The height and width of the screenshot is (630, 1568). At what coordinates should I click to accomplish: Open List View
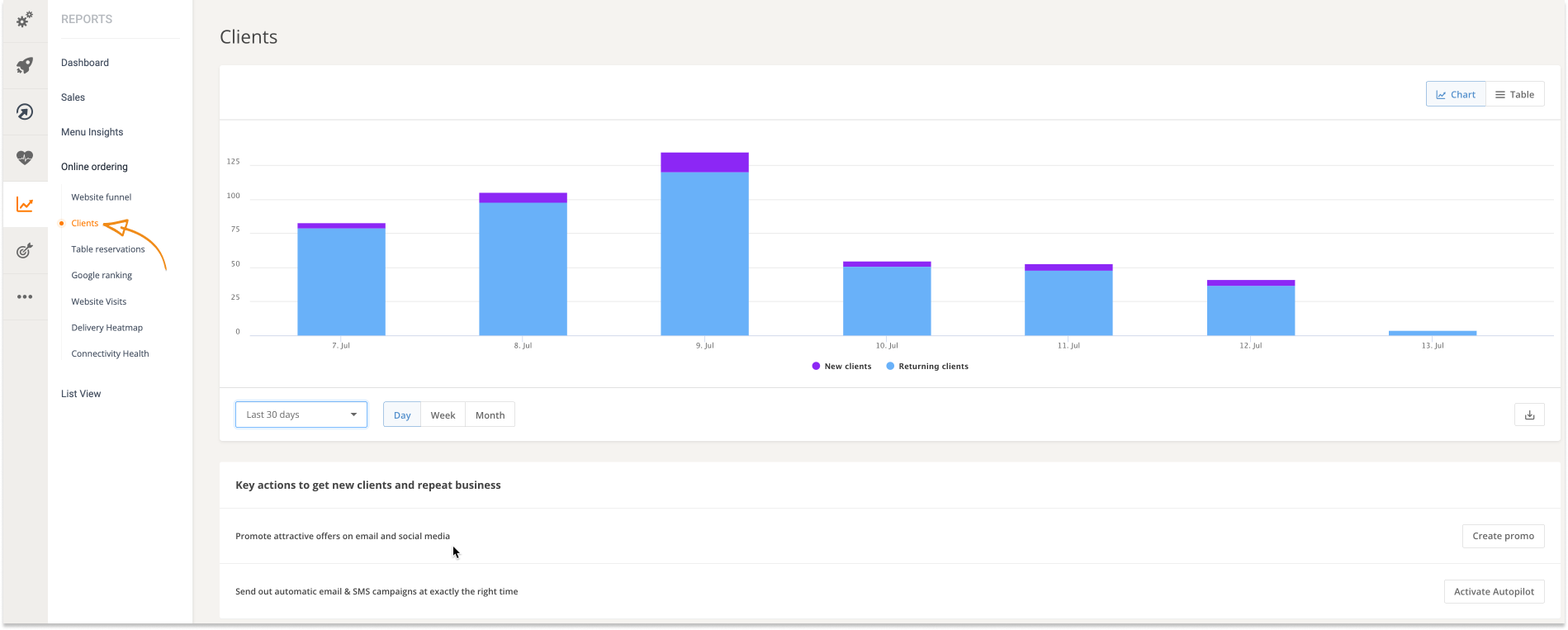pyautogui.click(x=81, y=394)
